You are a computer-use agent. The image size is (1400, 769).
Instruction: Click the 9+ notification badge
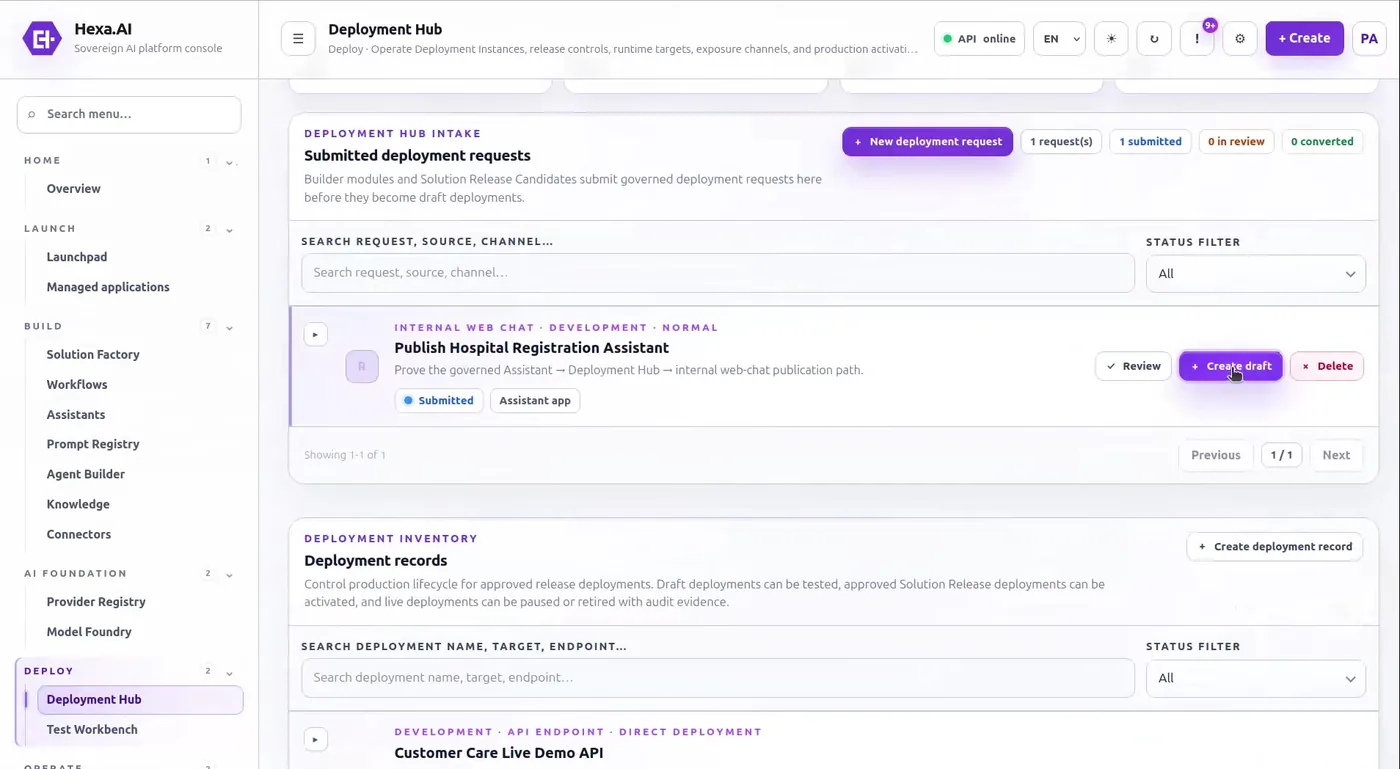(x=1210, y=25)
